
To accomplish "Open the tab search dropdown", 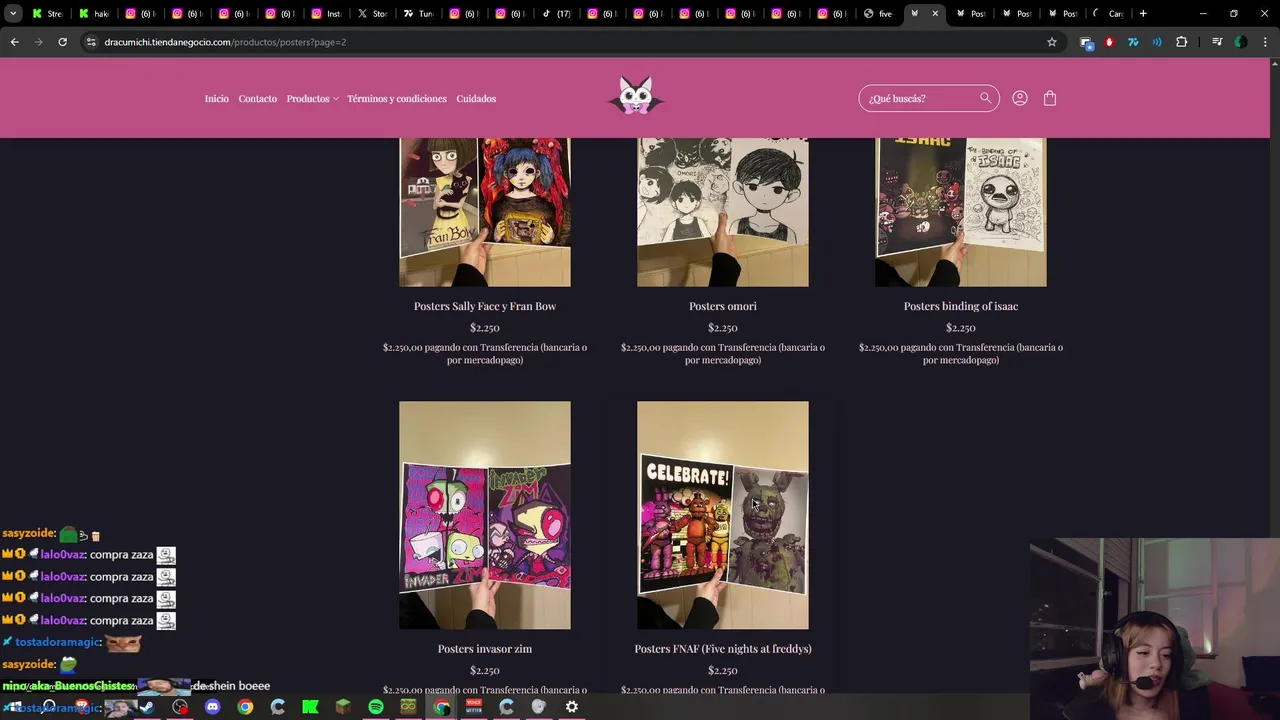I will pyautogui.click(x=13, y=13).
